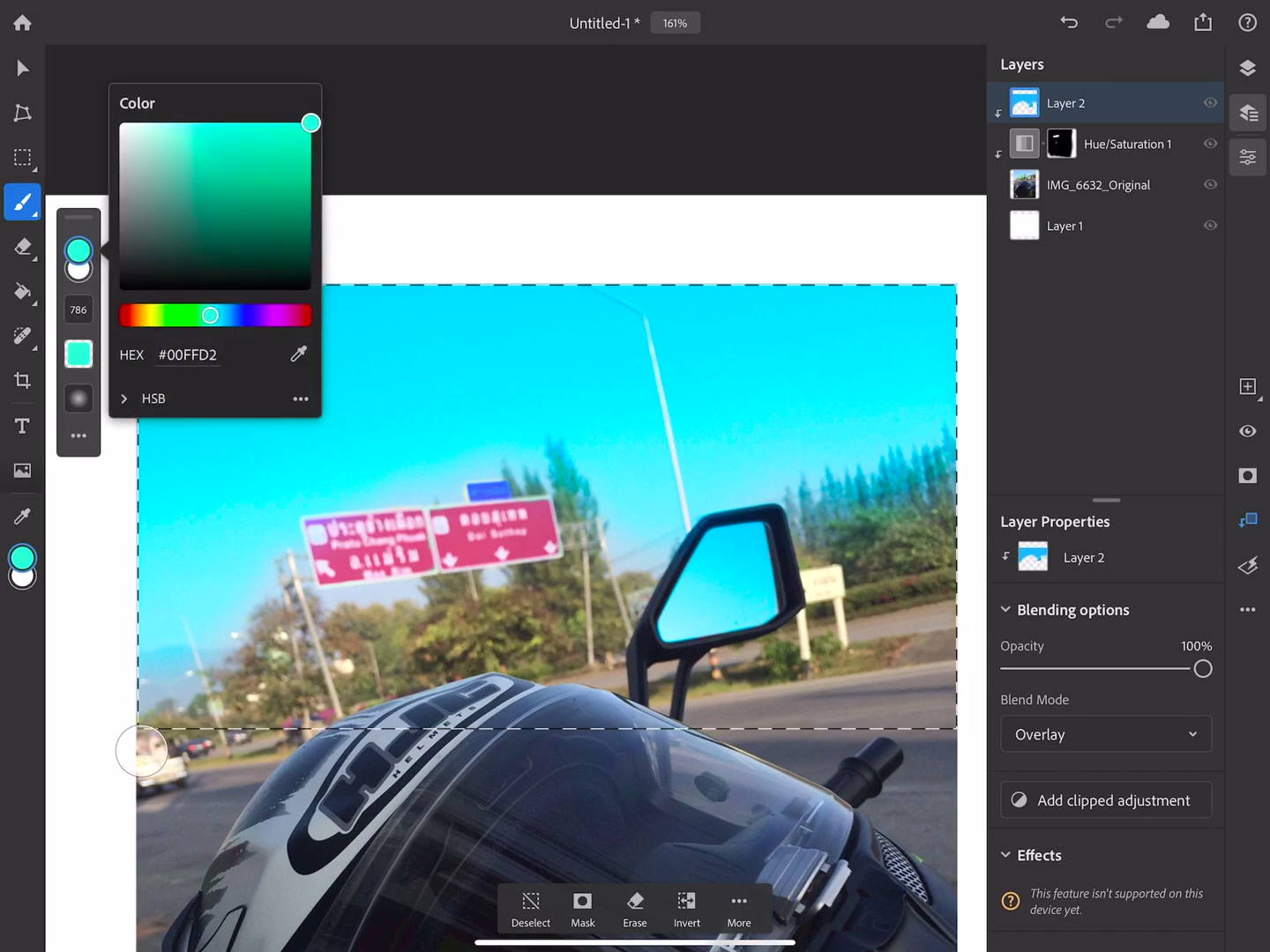This screenshot has height=952, width=1270.
Task: Undo the last action
Action: (1069, 23)
